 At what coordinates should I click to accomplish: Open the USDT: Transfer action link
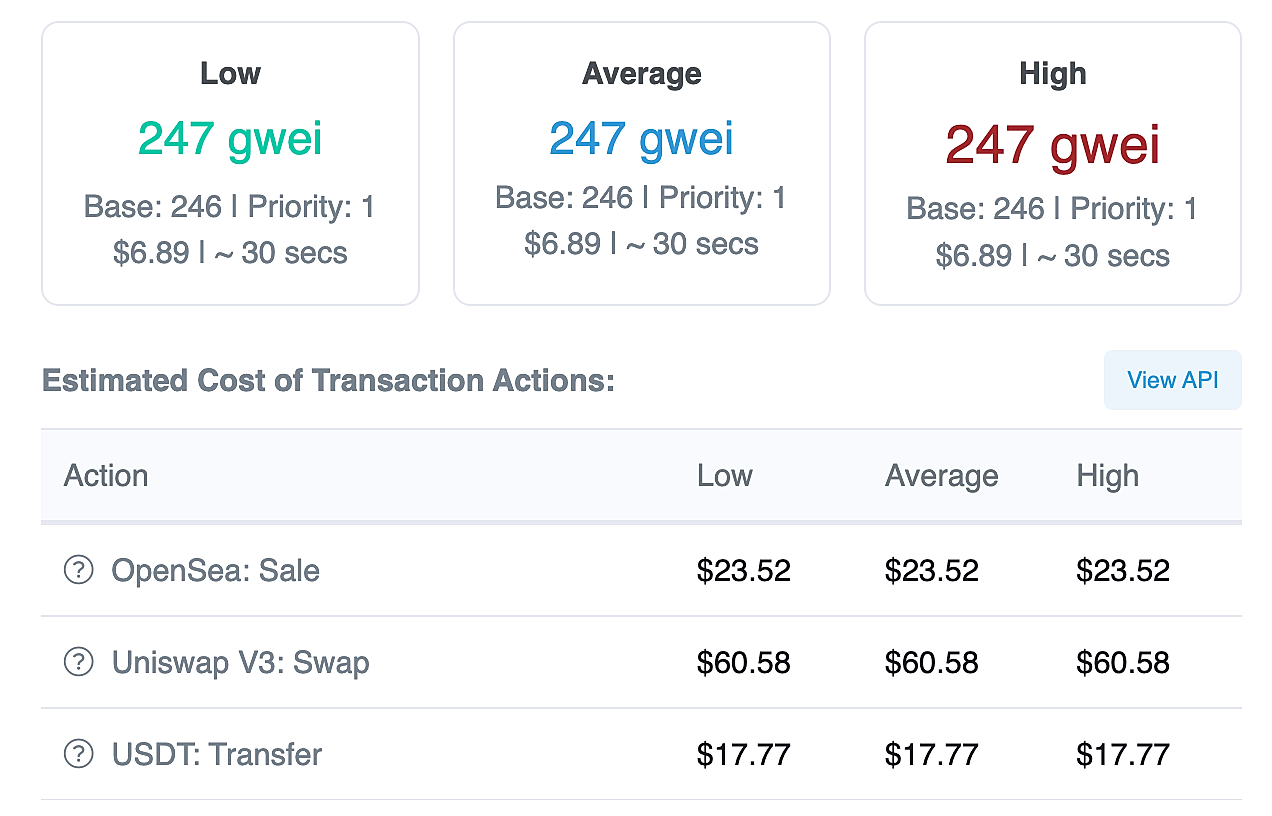pos(217,754)
